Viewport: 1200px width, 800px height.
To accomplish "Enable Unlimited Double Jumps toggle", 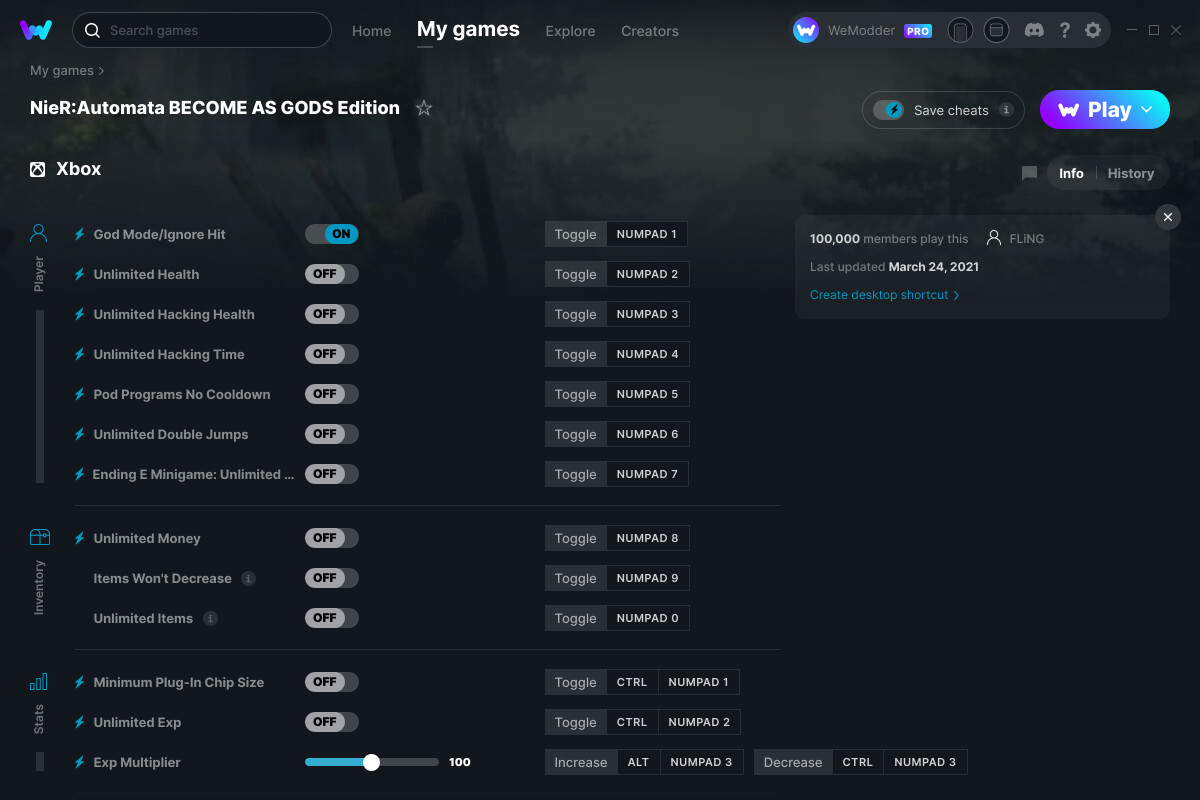I will point(332,434).
